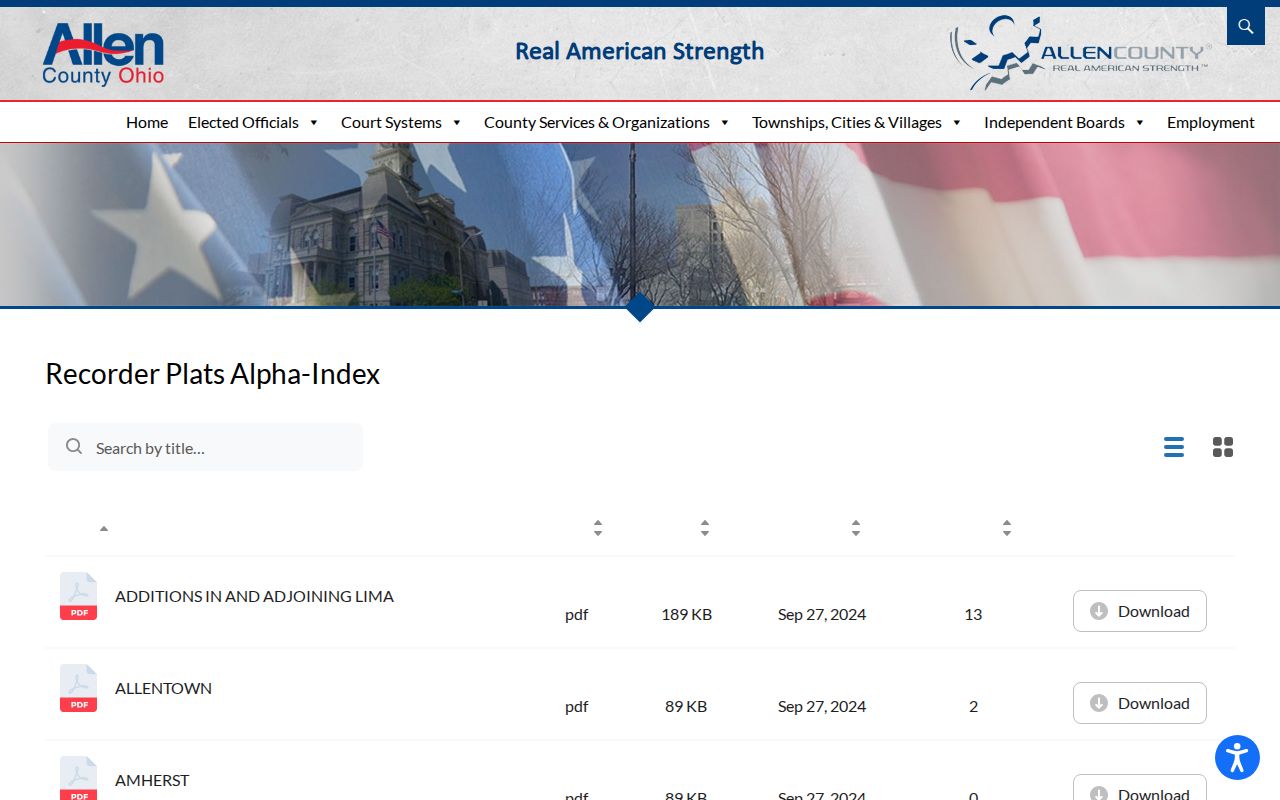
Task: Download ADDITIONS IN AND ADJOINING LIMA
Action: click(x=1140, y=611)
